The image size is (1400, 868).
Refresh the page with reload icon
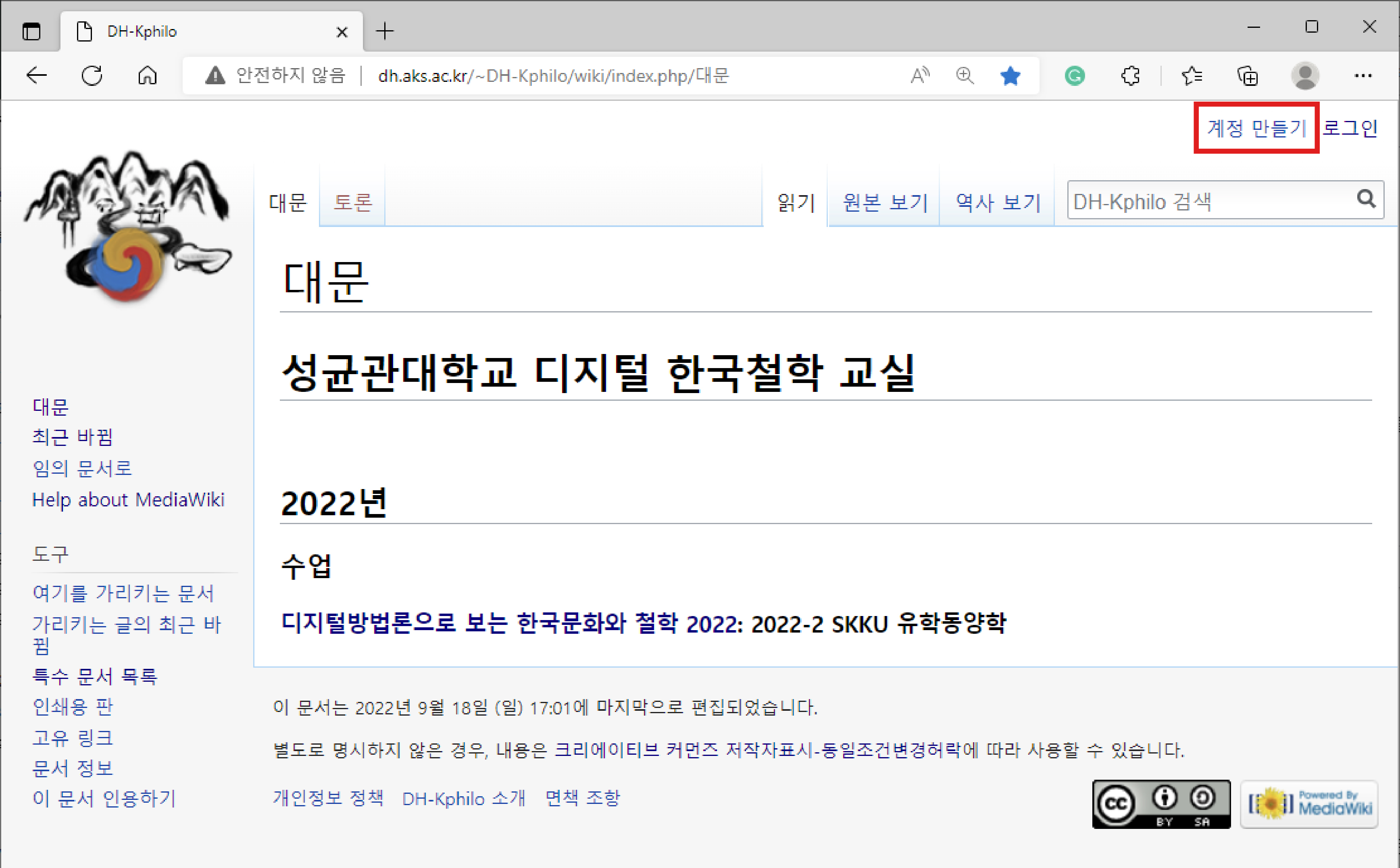tap(92, 75)
